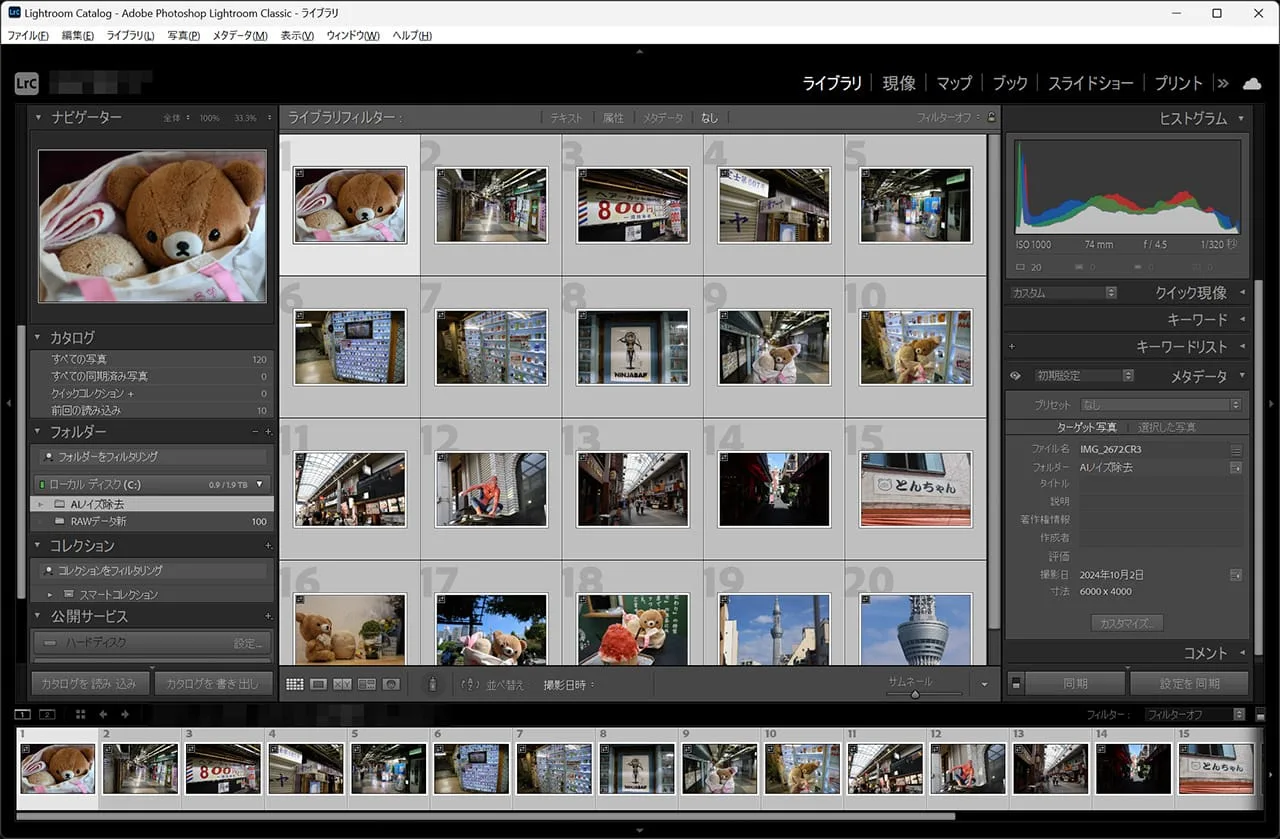The image size is (1280, 839).
Task: Toggle the eye icon in the Metadata panel
Action: (x=1016, y=376)
